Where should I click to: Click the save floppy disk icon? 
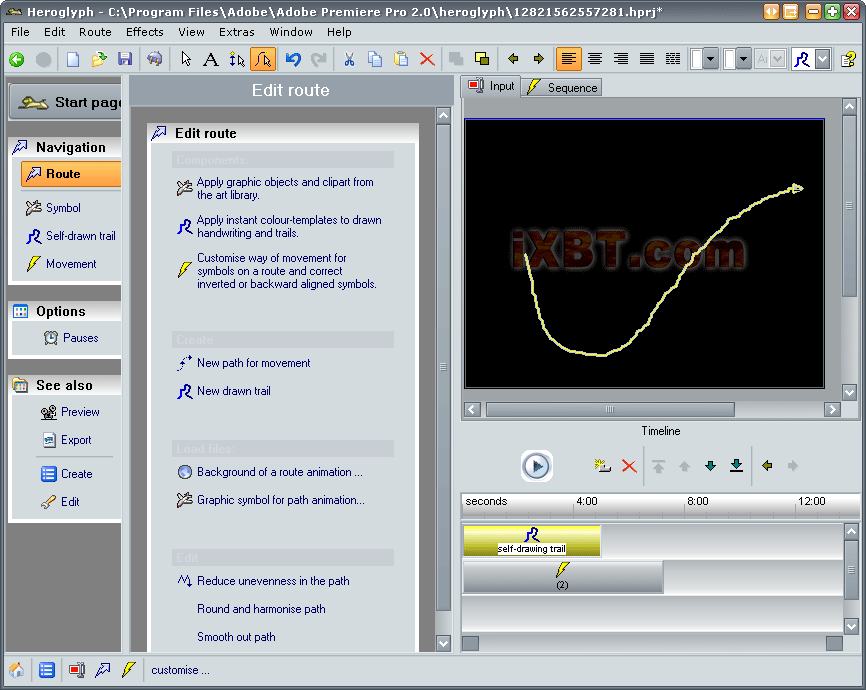coord(125,59)
